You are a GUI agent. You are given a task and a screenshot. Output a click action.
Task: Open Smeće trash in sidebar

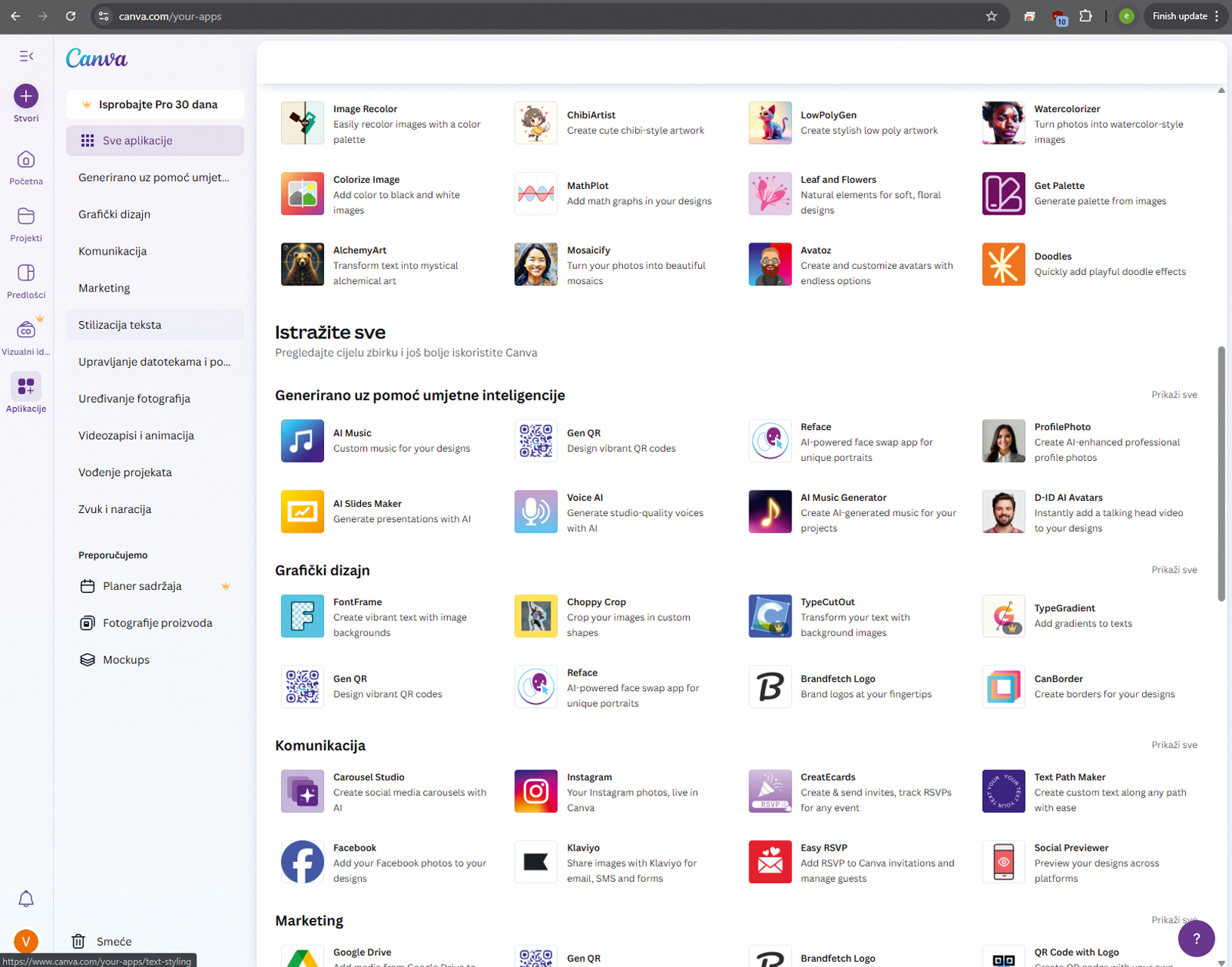113,941
